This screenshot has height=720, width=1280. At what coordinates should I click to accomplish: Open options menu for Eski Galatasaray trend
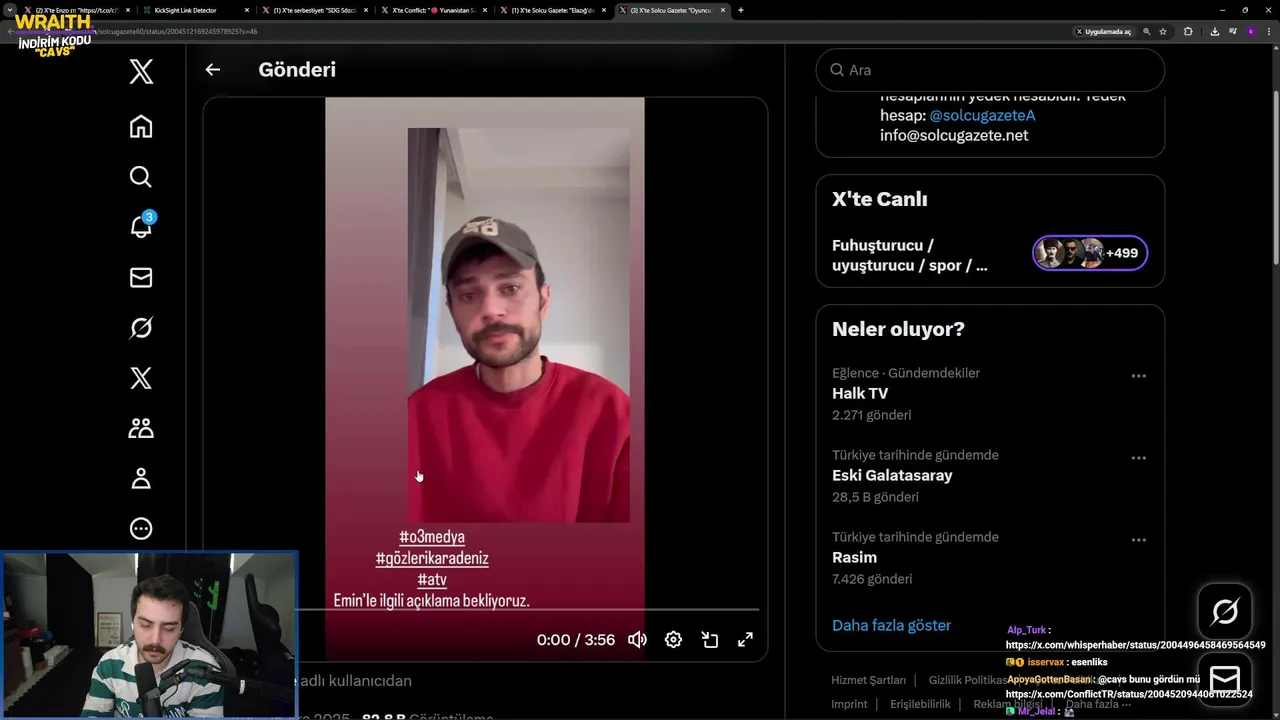coord(1138,458)
